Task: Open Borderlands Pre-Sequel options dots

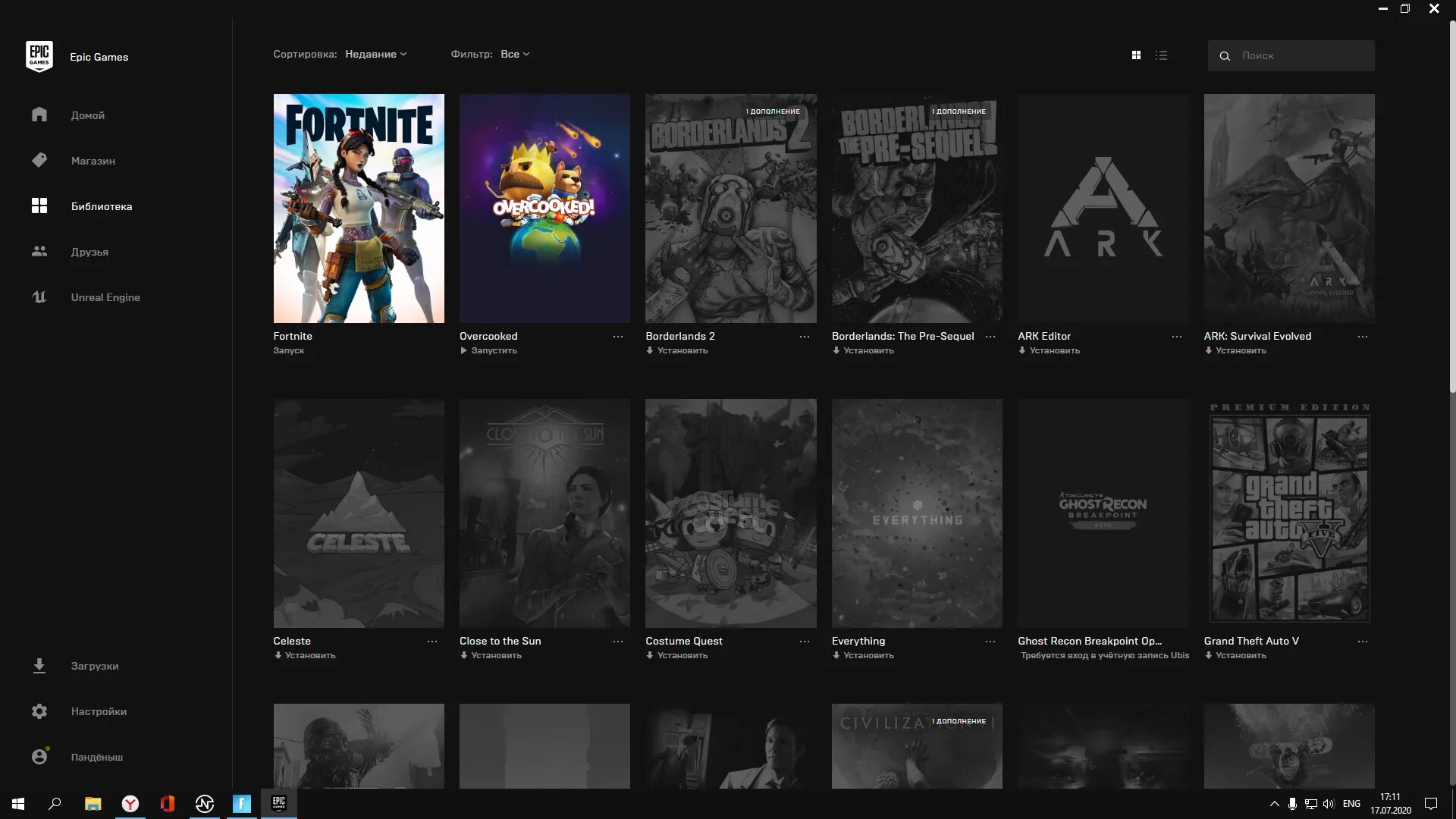Action: 990,337
